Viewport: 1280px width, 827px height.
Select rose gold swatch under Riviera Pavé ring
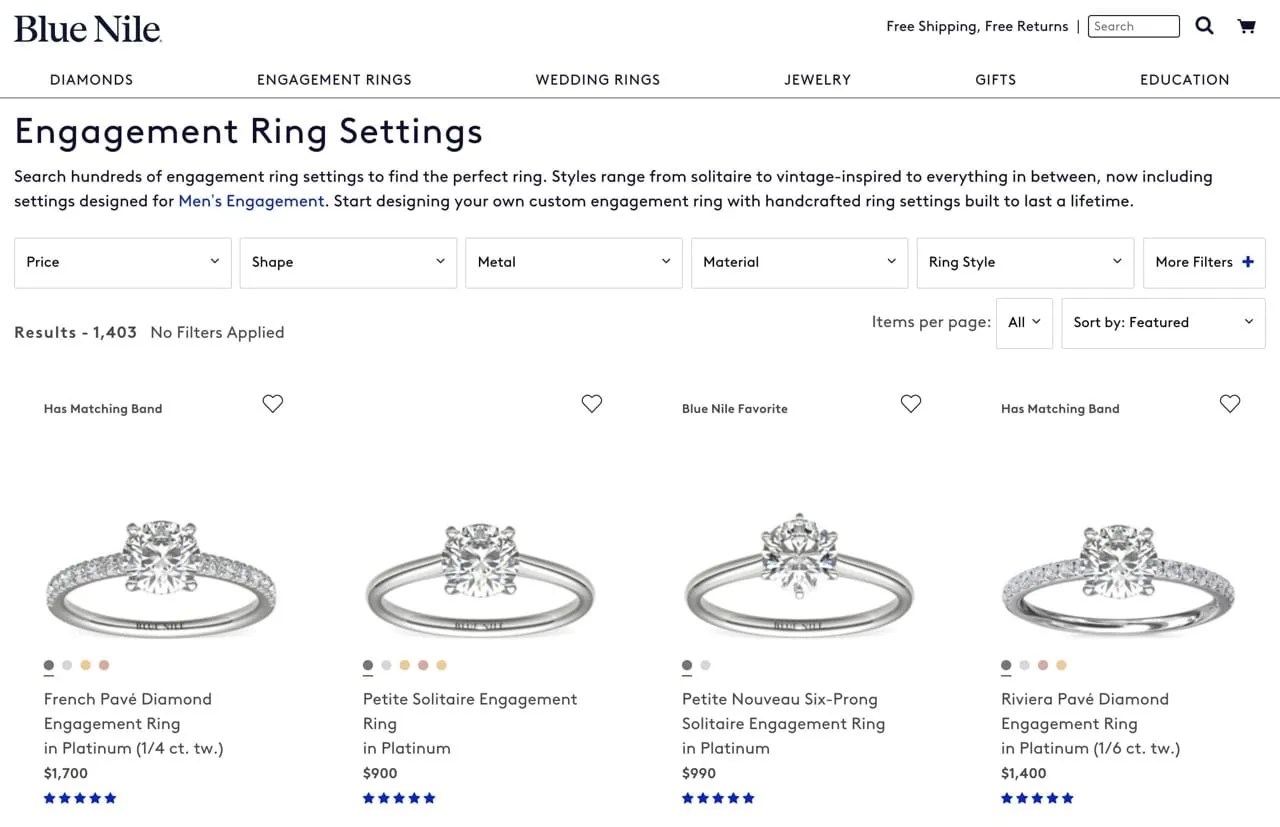tap(1043, 665)
